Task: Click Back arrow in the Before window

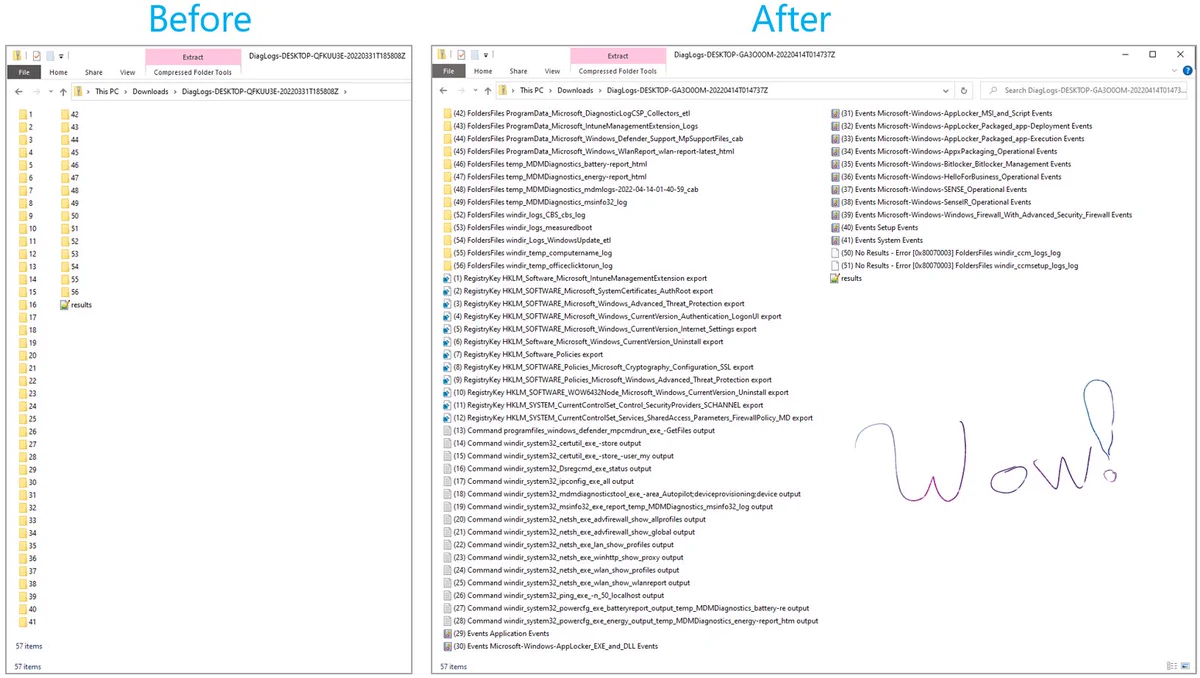Action: [20, 91]
